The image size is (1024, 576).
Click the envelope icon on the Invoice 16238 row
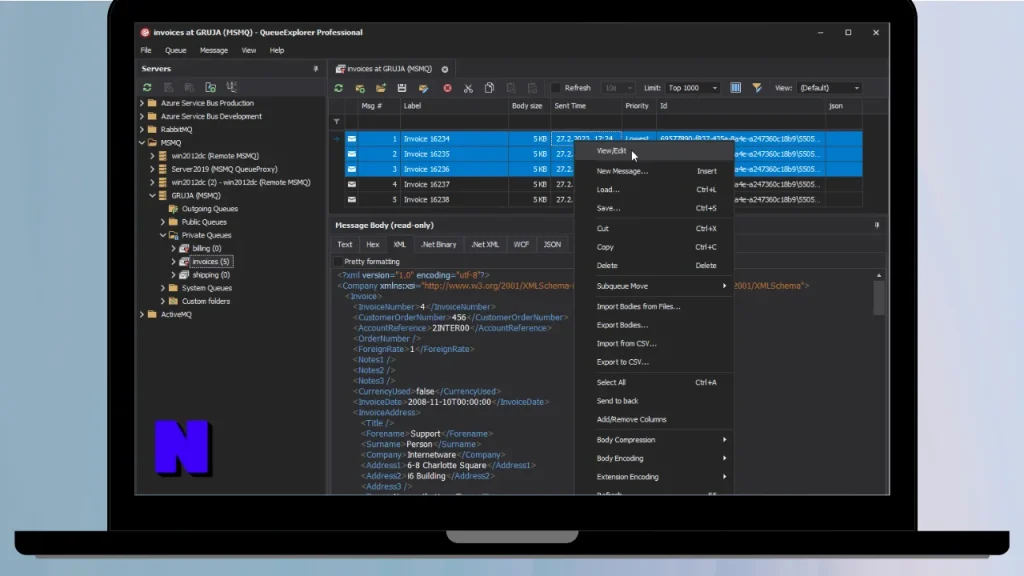pyautogui.click(x=352, y=199)
